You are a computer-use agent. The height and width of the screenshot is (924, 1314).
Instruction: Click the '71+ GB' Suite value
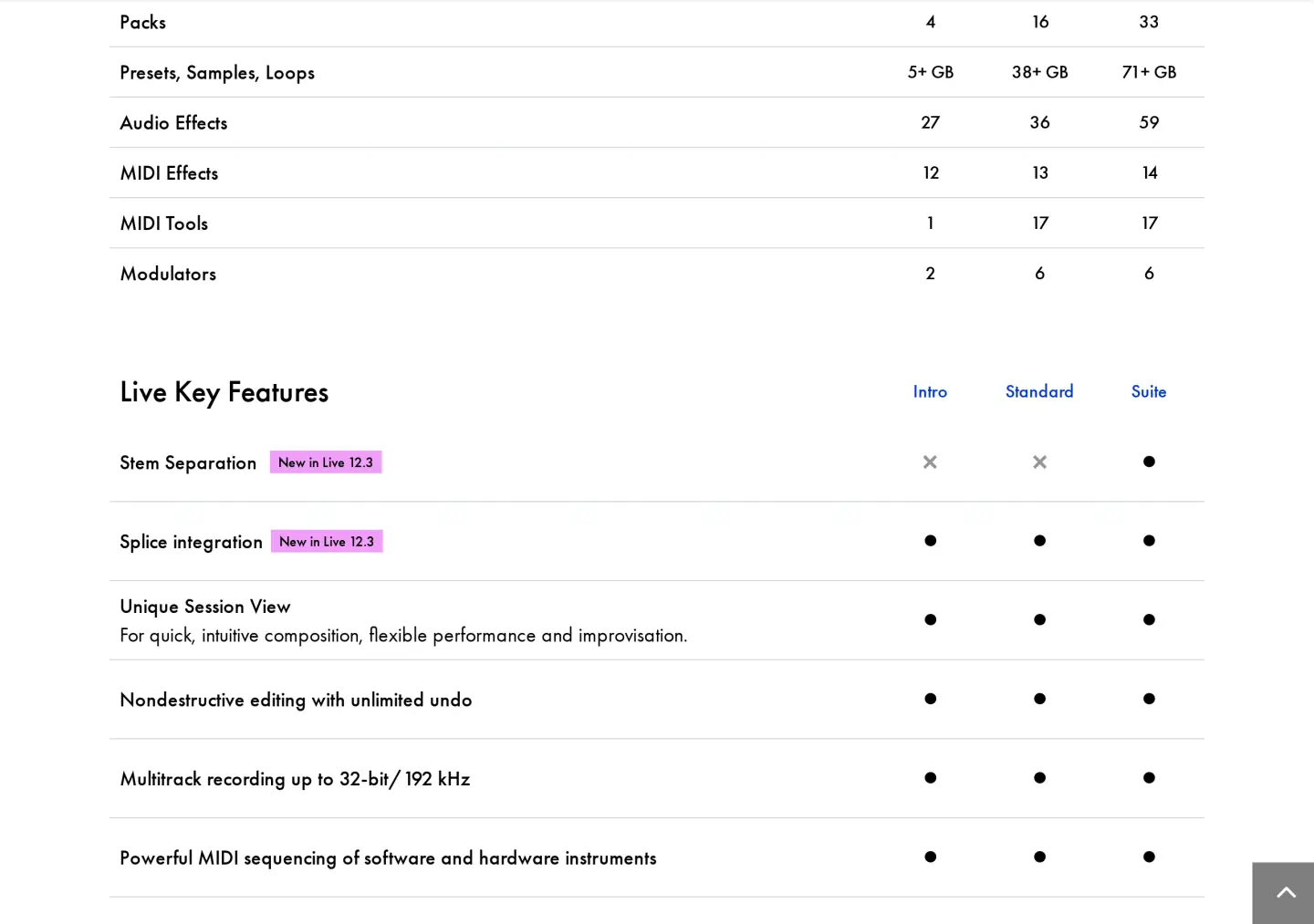point(1149,72)
